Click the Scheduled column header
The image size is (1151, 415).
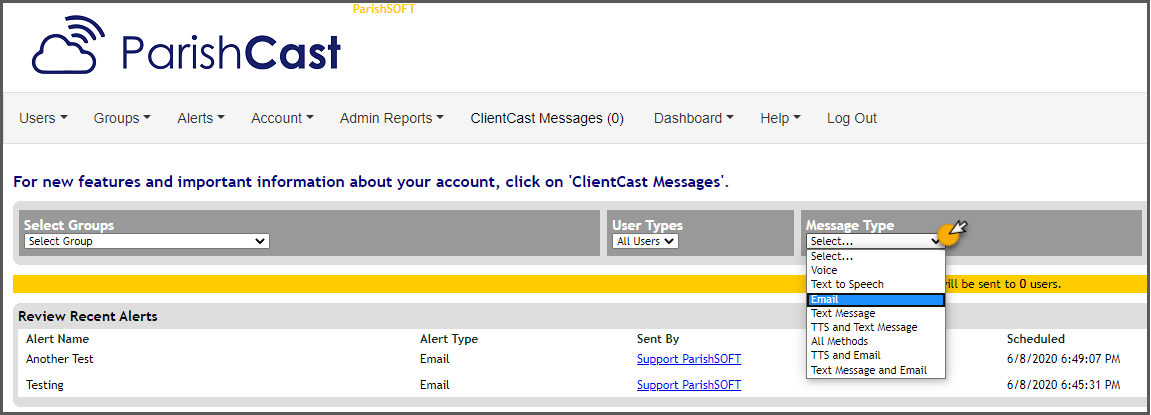(1035, 339)
